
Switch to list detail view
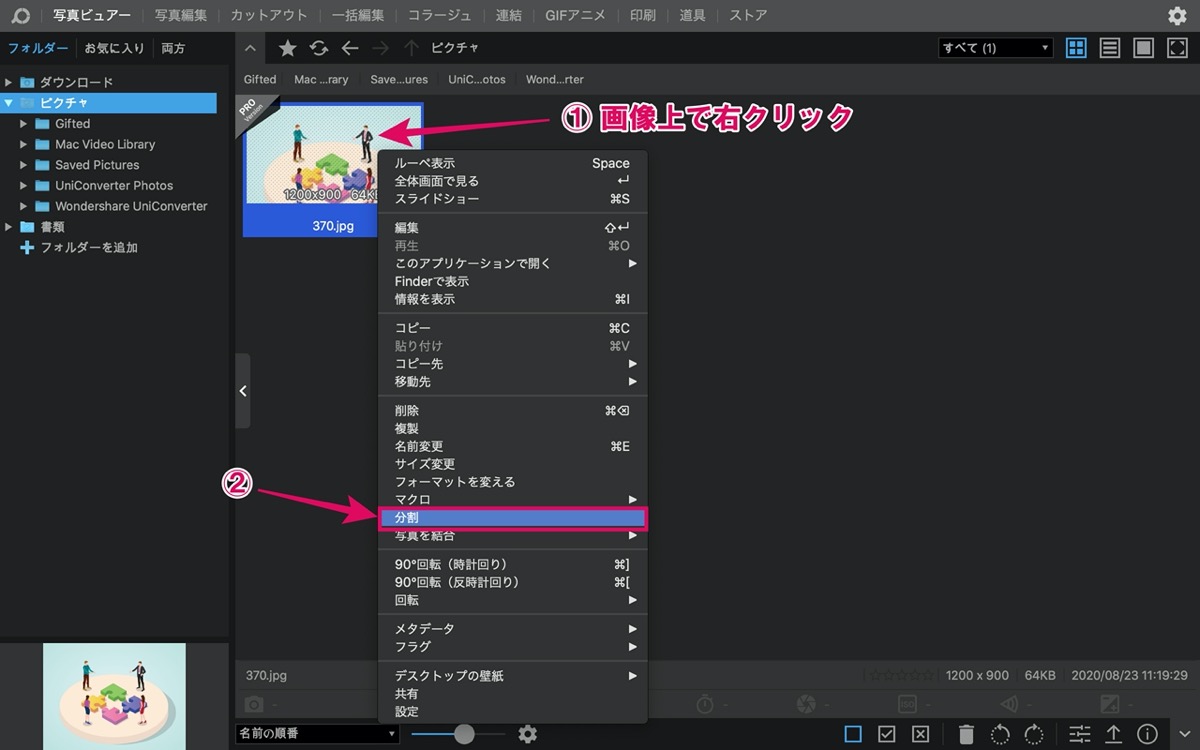tap(1109, 48)
